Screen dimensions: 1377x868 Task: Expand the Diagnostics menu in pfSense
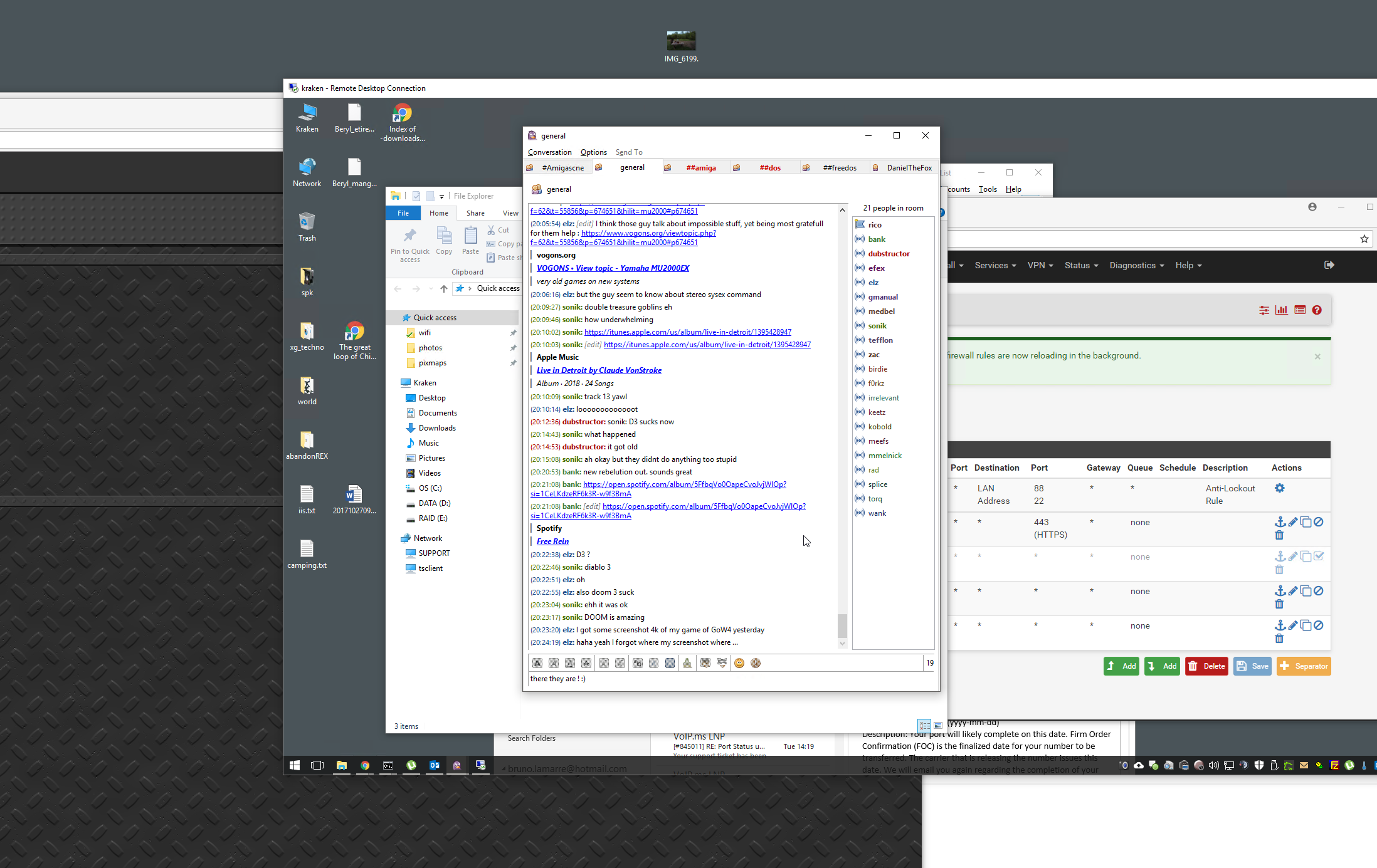click(x=1136, y=265)
